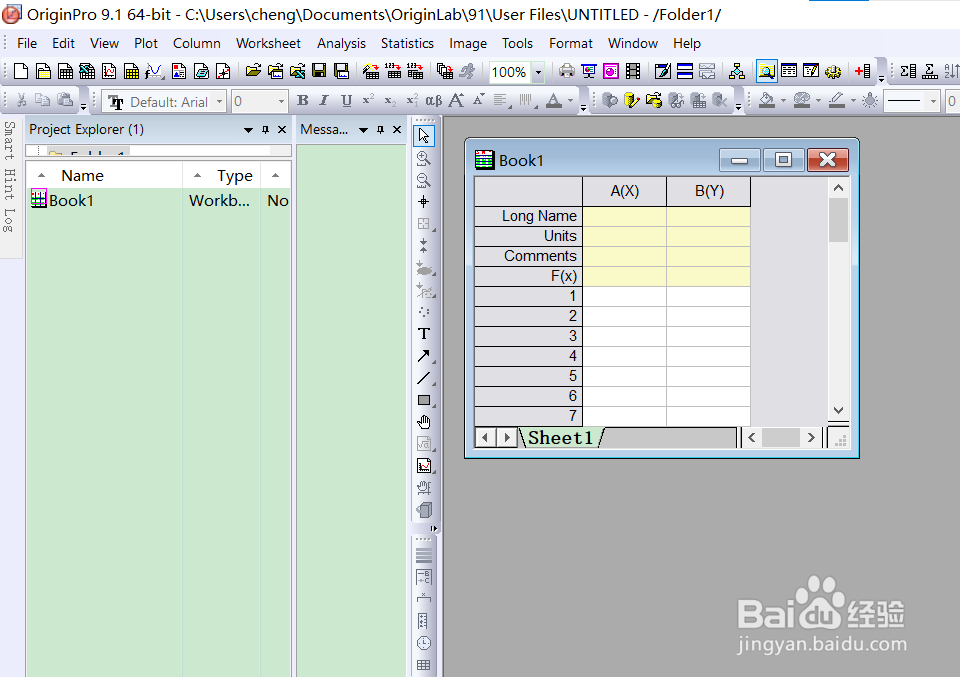Select the Zoom Out tool
This screenshot has height=677, width=960.
click(424, 180)
